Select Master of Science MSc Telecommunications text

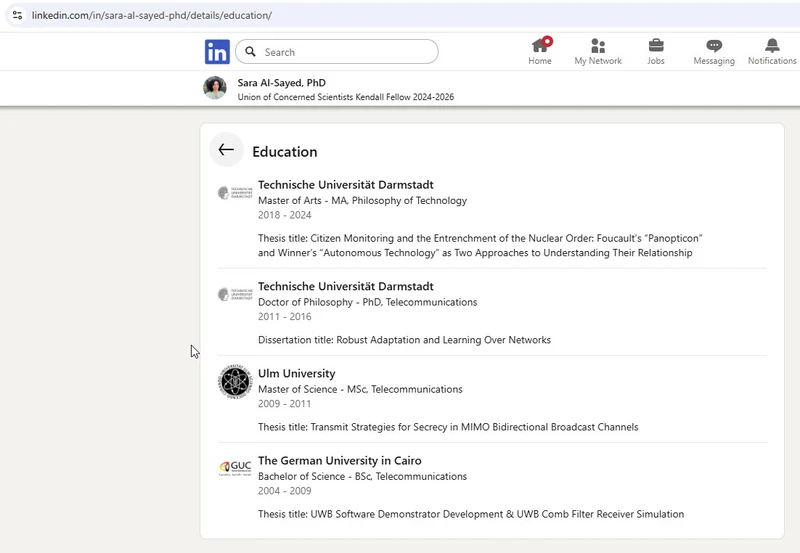(x=360, y=389)
